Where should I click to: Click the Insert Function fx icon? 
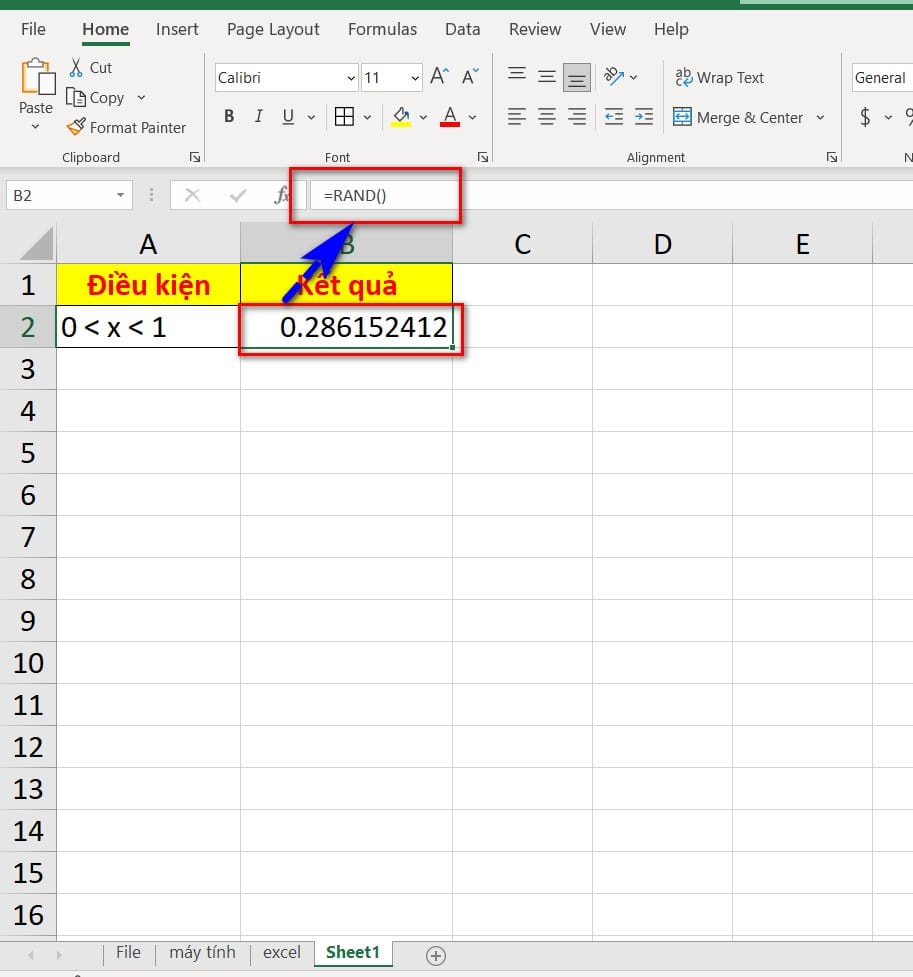click(282, 195)
